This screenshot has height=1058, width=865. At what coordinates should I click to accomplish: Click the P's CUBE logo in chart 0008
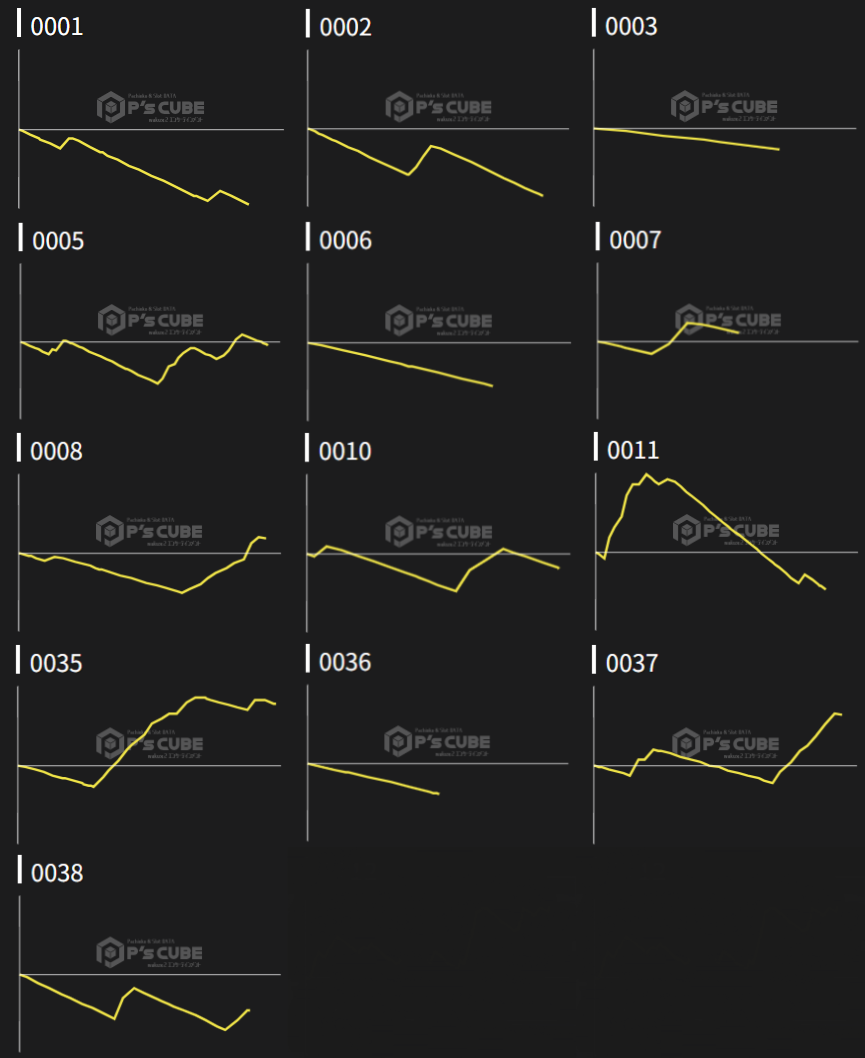pos(149,531)
